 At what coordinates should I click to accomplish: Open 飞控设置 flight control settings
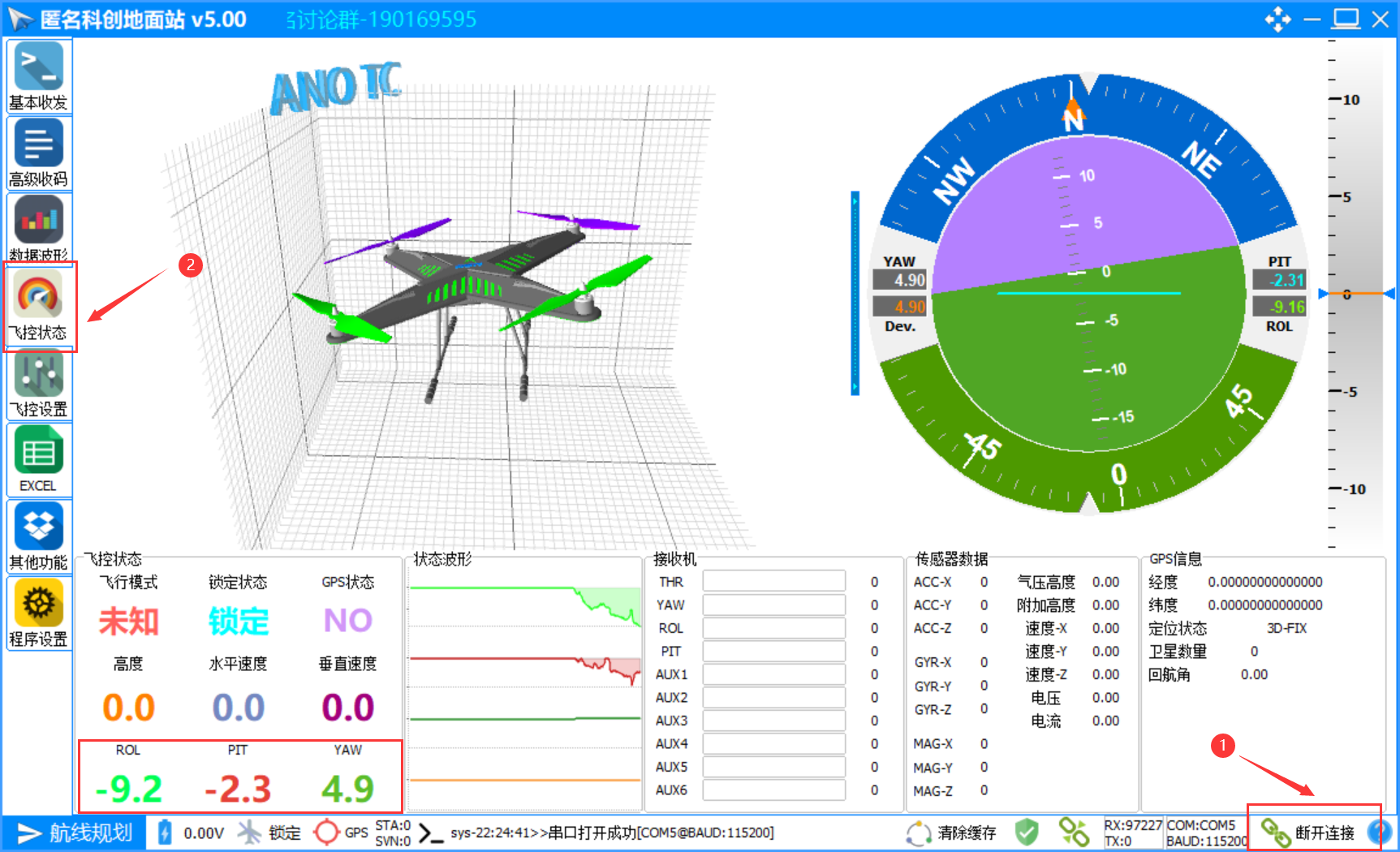(38, 383)
